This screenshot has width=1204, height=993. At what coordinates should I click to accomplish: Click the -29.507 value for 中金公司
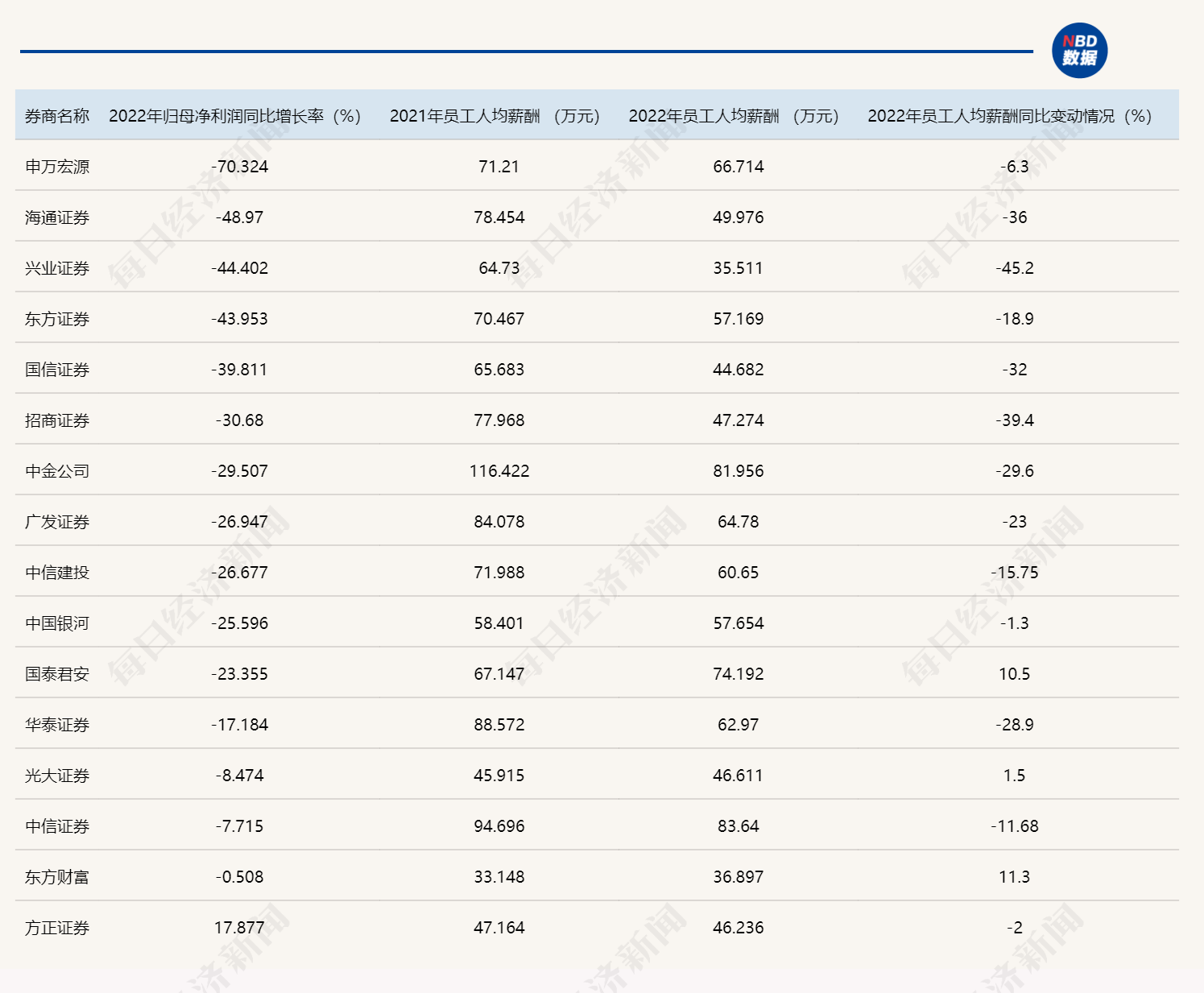click(x=239, y=471)
